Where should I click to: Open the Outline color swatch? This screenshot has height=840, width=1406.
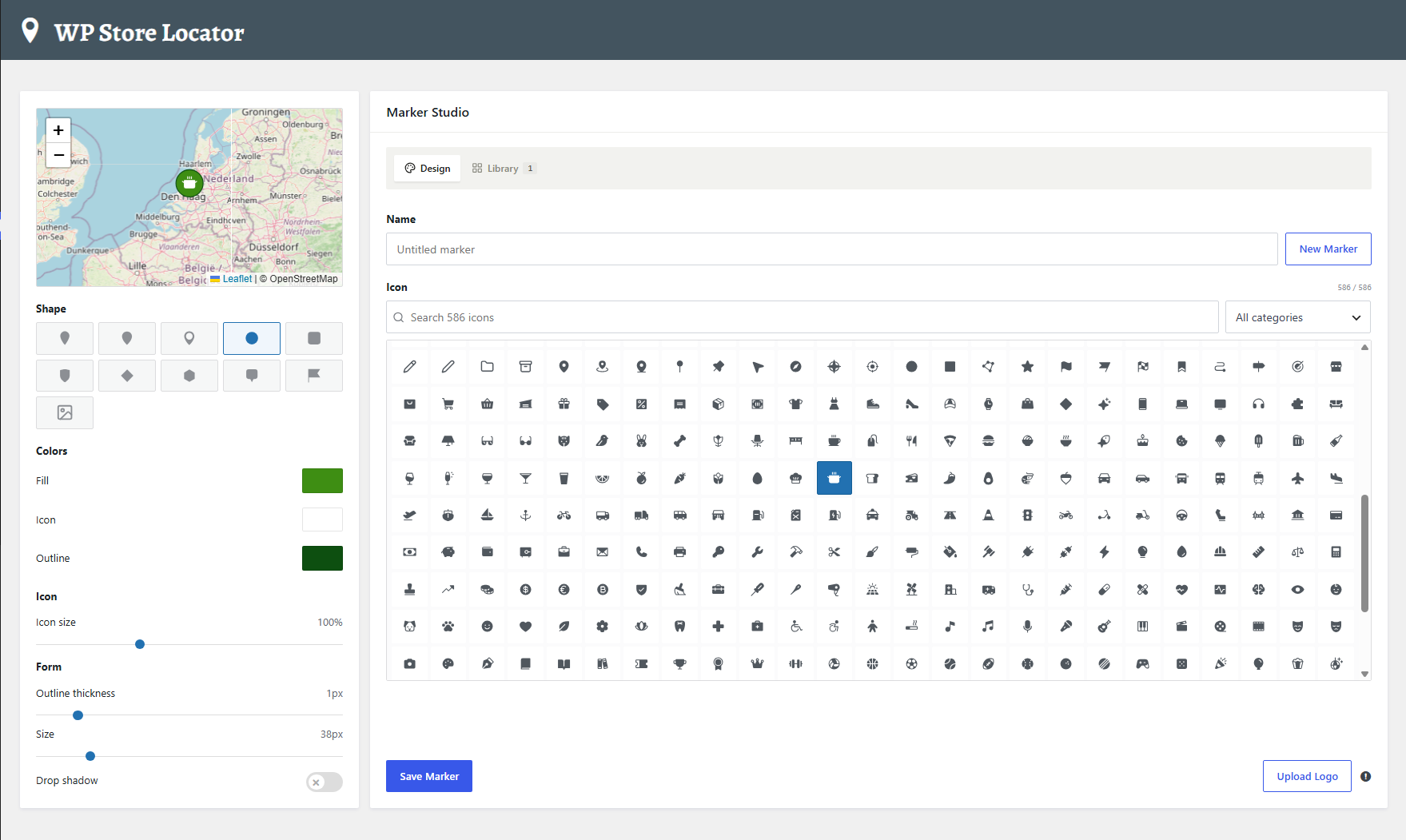point(322,558)
